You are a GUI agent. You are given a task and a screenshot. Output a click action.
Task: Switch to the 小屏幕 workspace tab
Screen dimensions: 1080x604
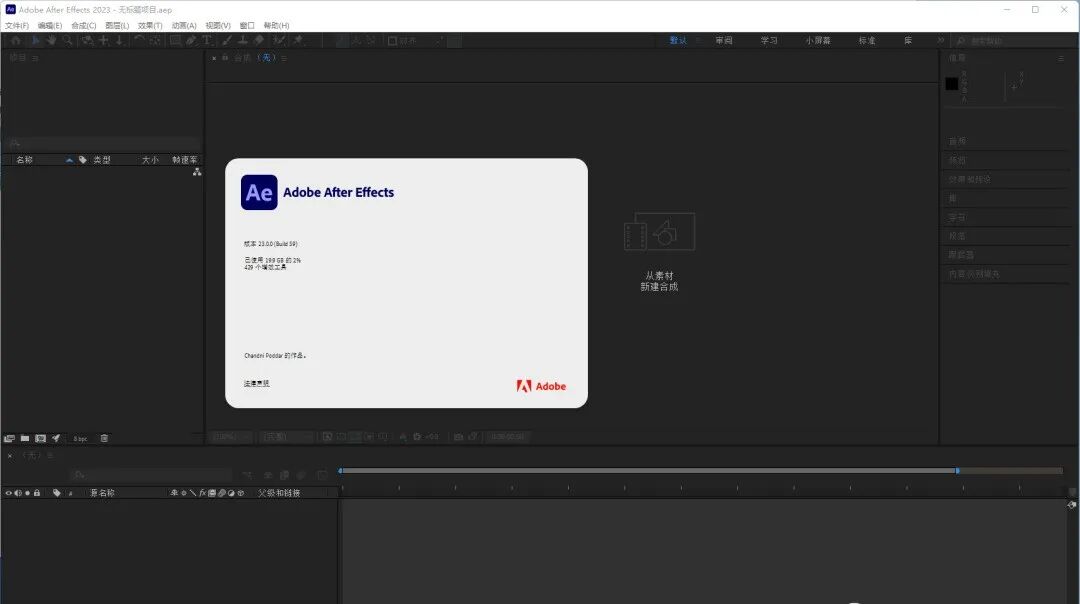818,41
